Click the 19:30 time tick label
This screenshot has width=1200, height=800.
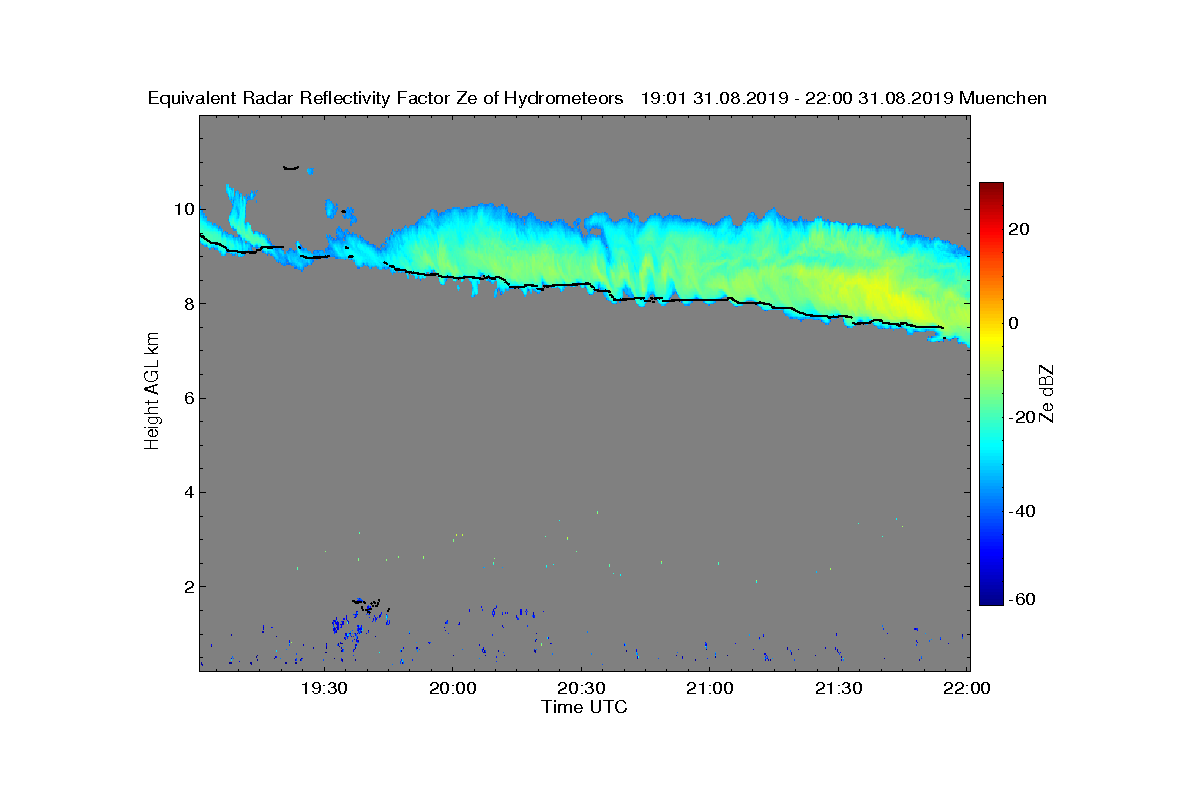[324, 688]
